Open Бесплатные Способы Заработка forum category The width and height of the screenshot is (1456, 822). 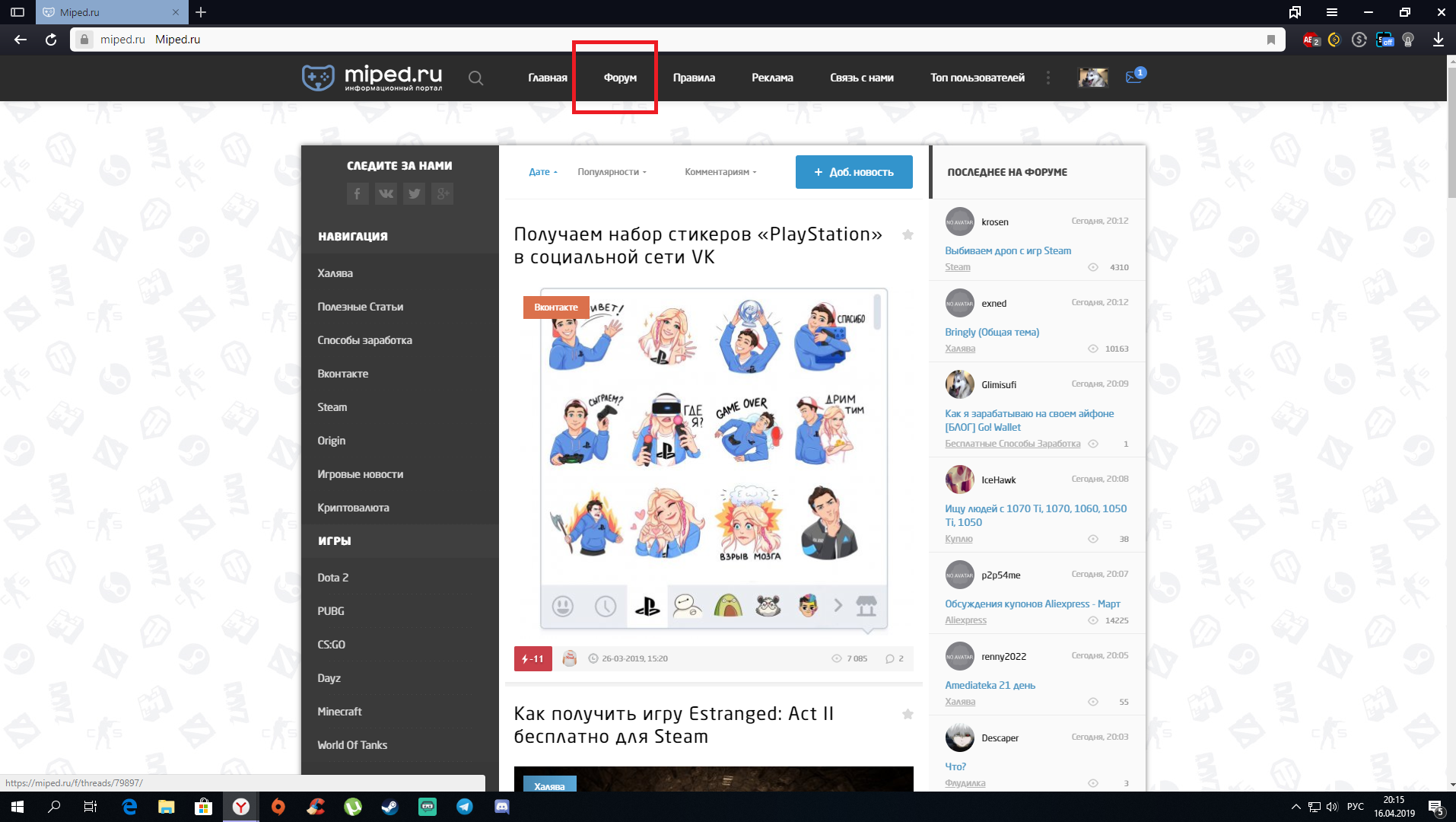pos(1013,444)
